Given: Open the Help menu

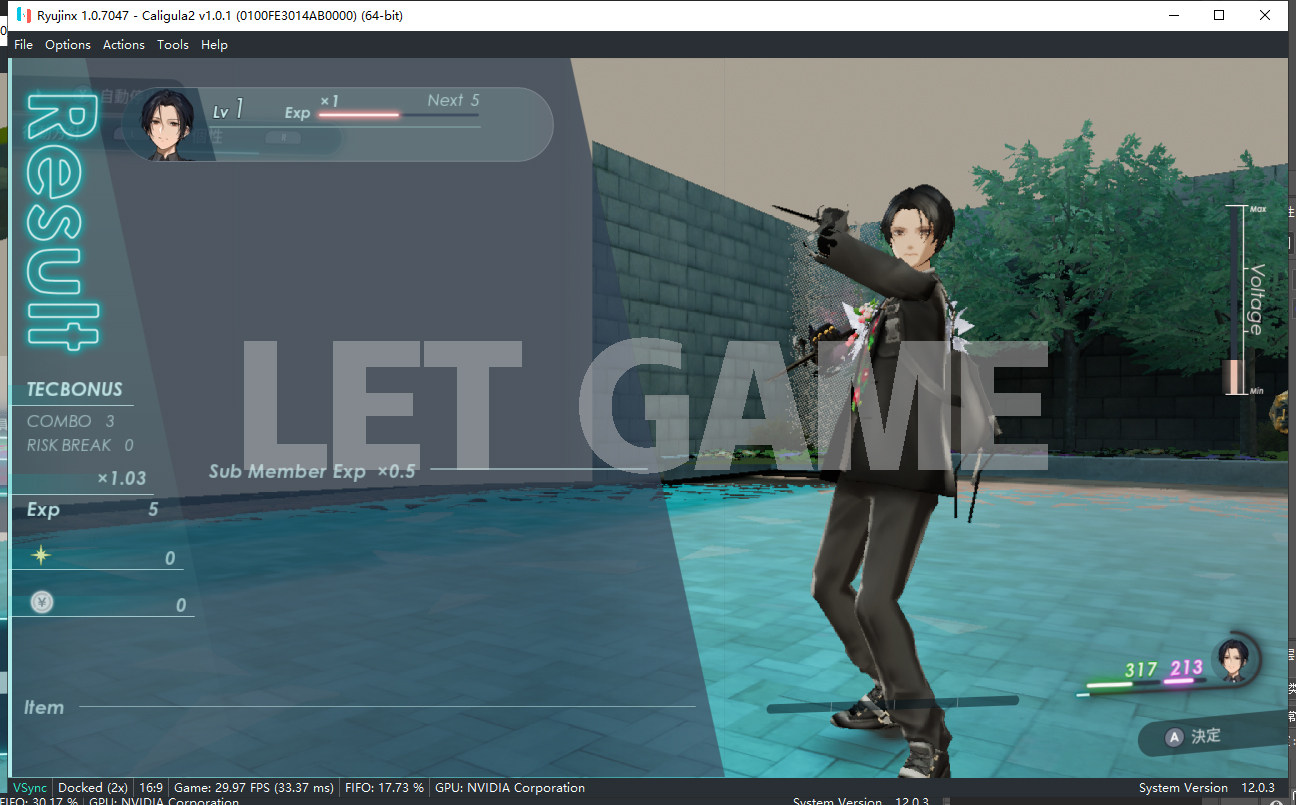Looking at the screenshot, I should tap(214, 45).
